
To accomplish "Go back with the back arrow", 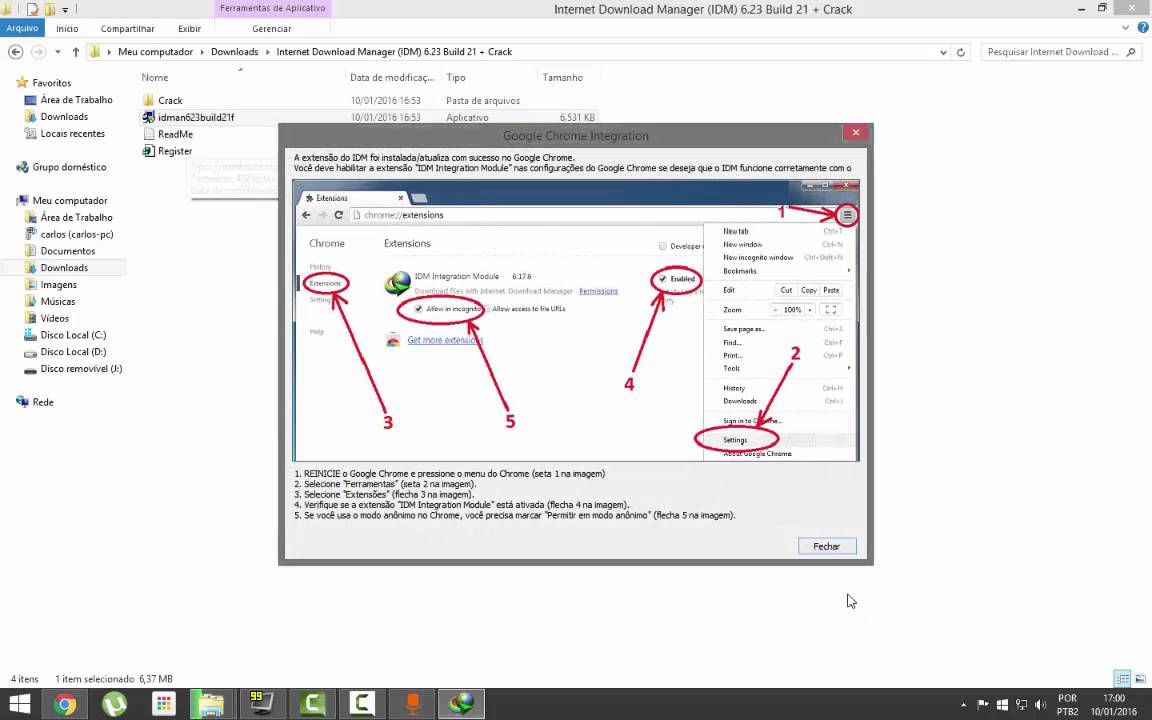I will pos(15,52).
